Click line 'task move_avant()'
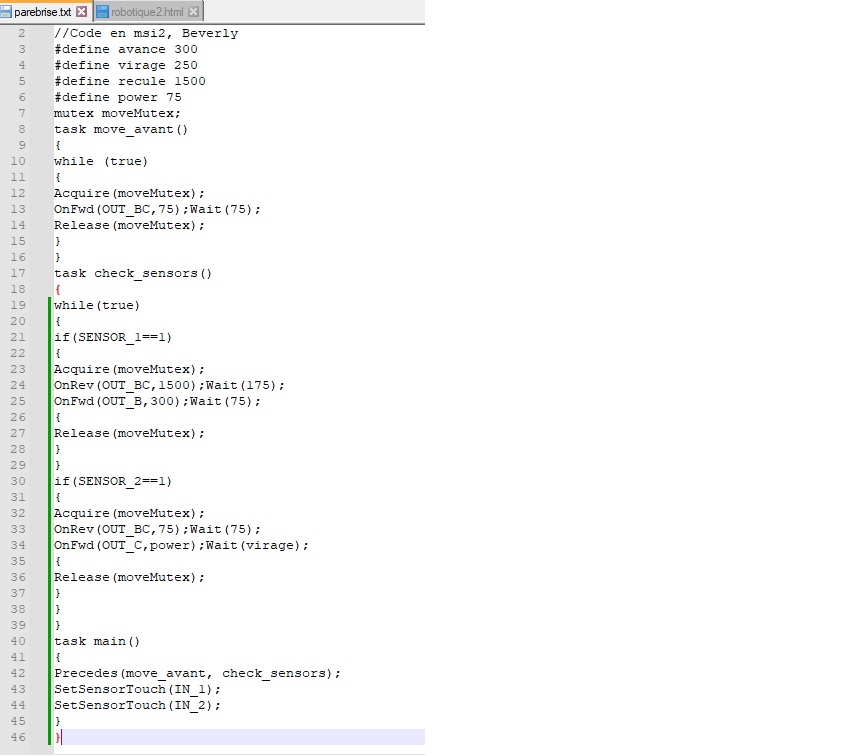Image resolution: width=864 pixels, height=756 pixels. [x=121, y=129]
